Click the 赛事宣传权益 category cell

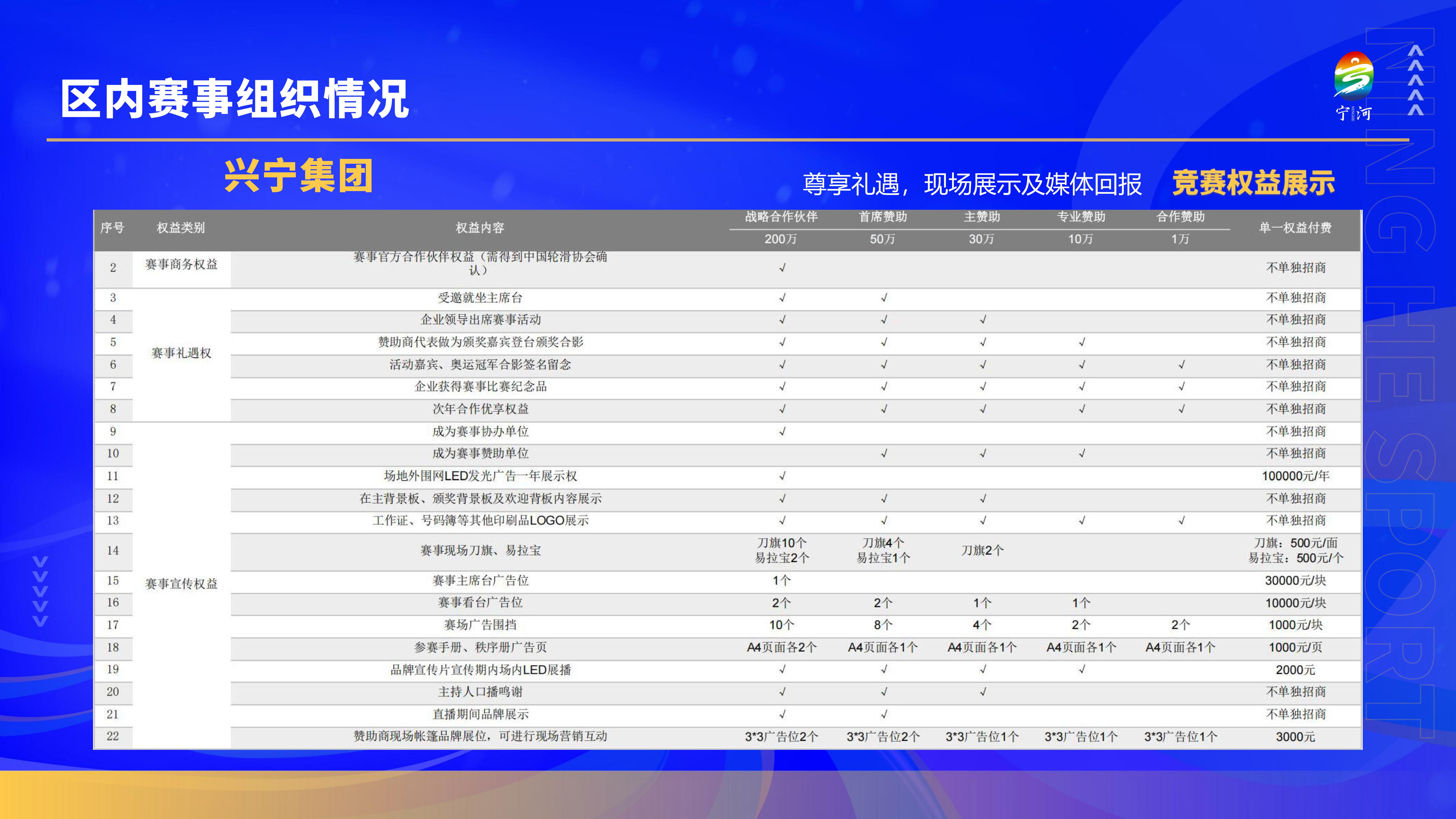point(182,584)
